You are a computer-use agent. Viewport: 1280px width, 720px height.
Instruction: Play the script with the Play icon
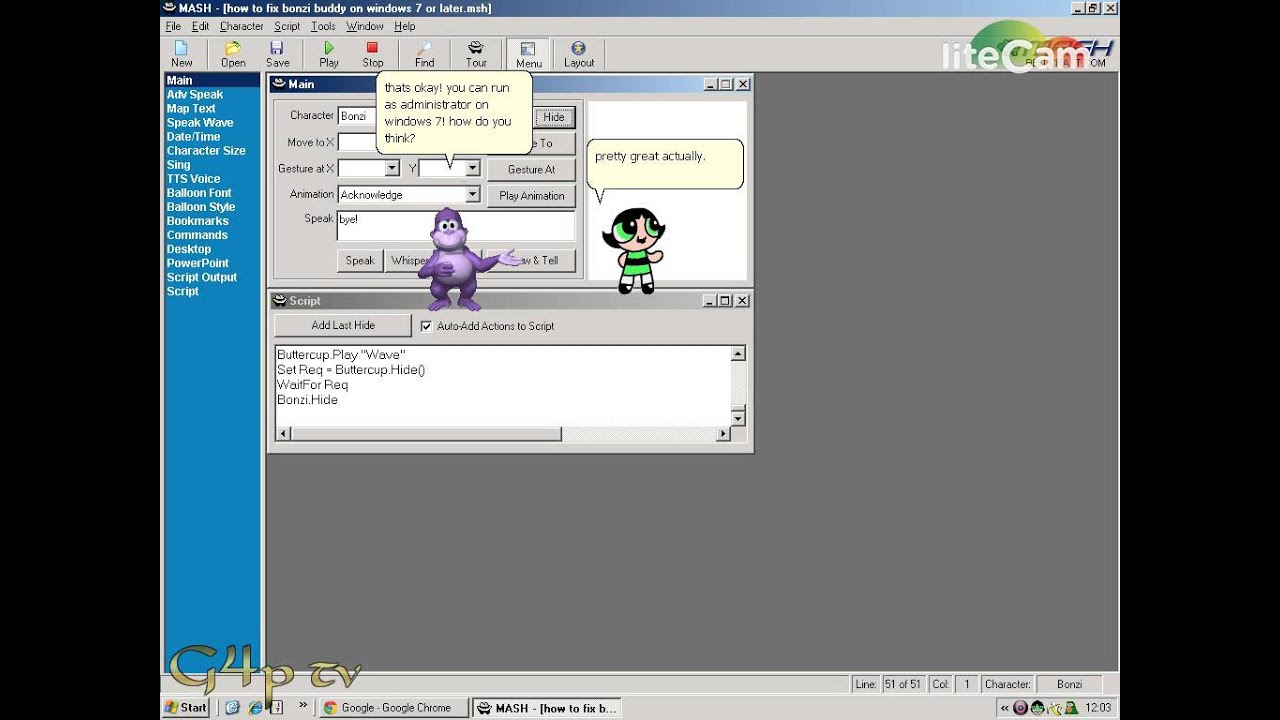[x=329, y=54]
